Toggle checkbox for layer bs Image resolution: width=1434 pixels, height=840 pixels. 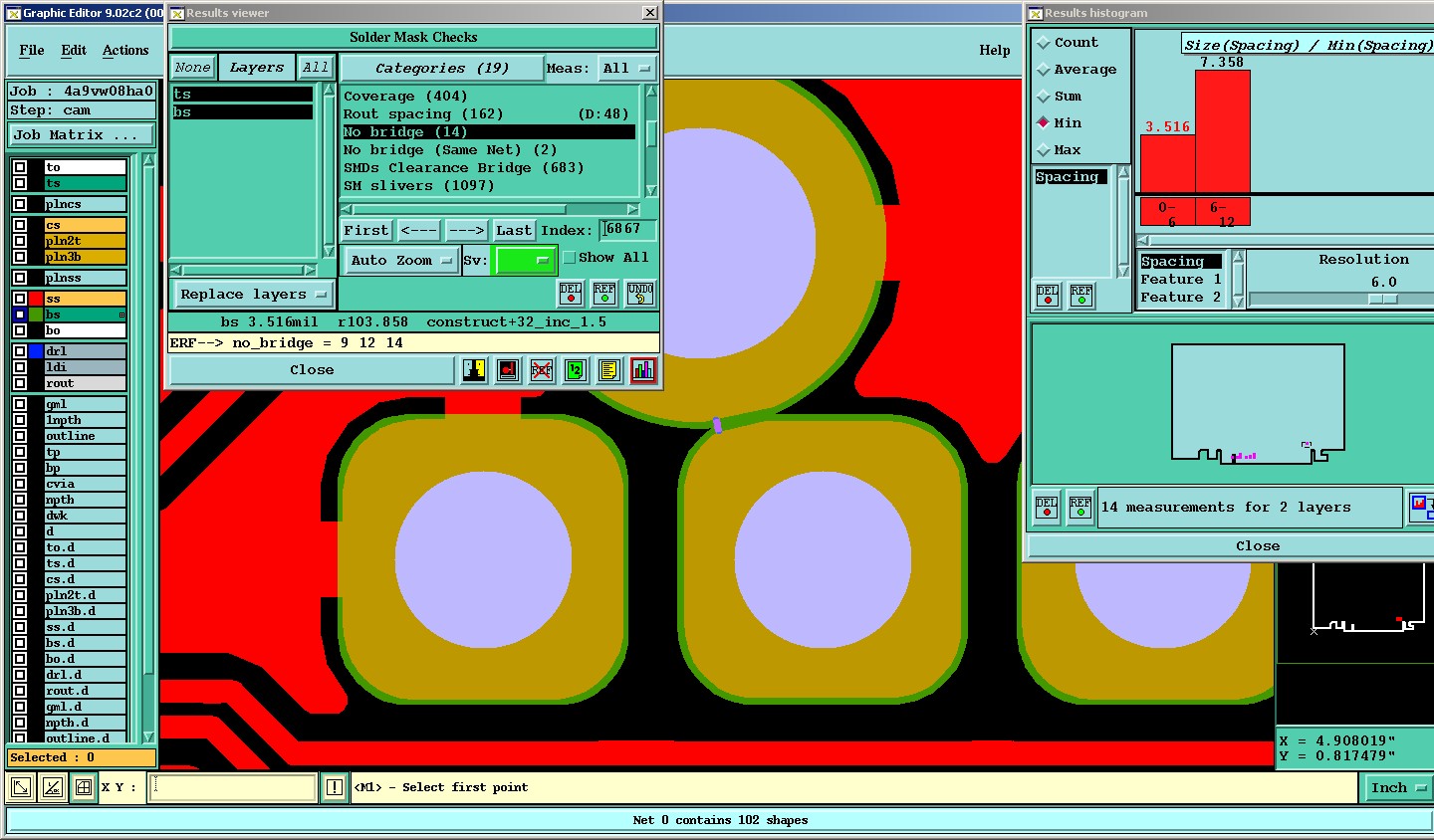20,315
